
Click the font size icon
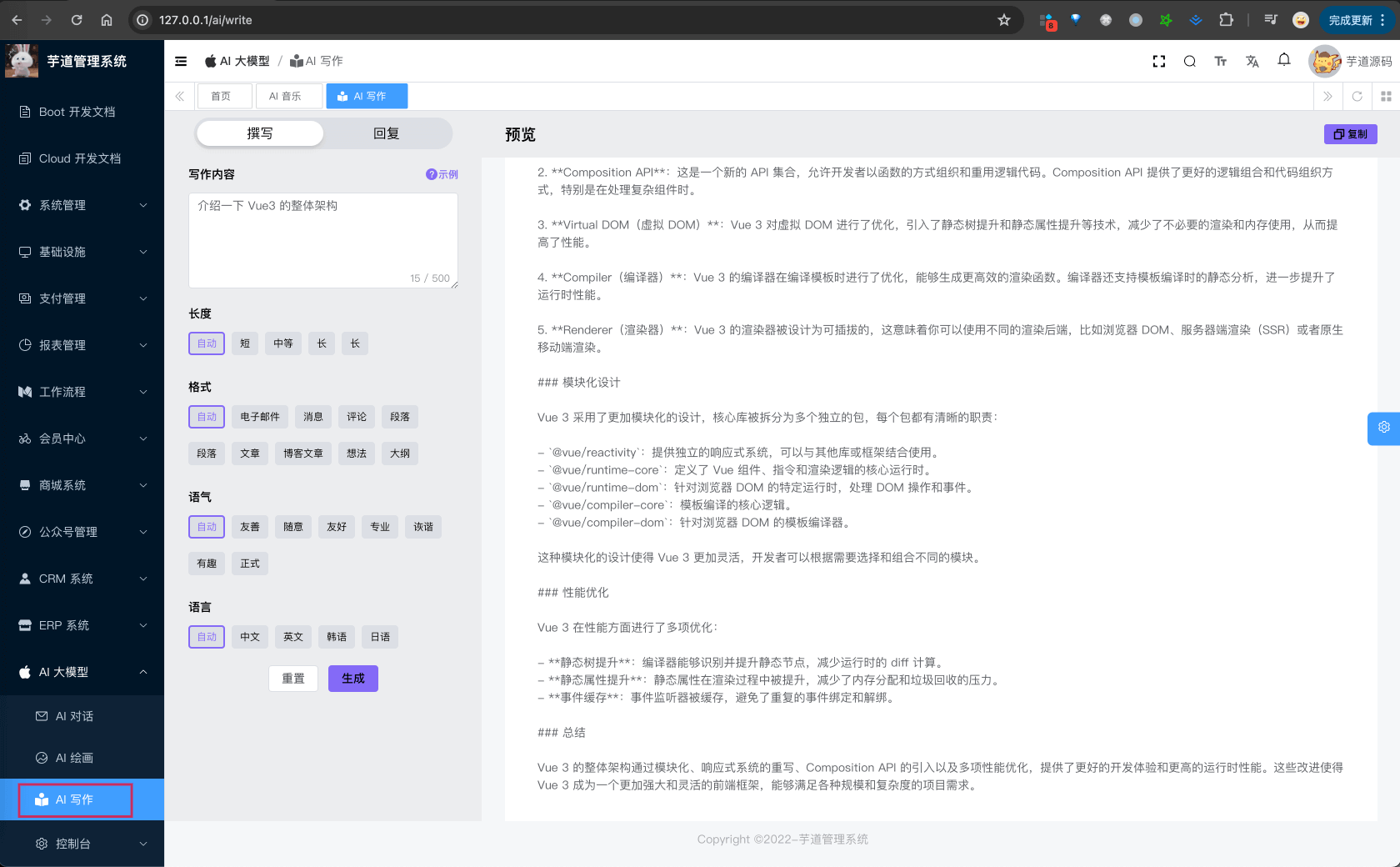[1220, 61]
